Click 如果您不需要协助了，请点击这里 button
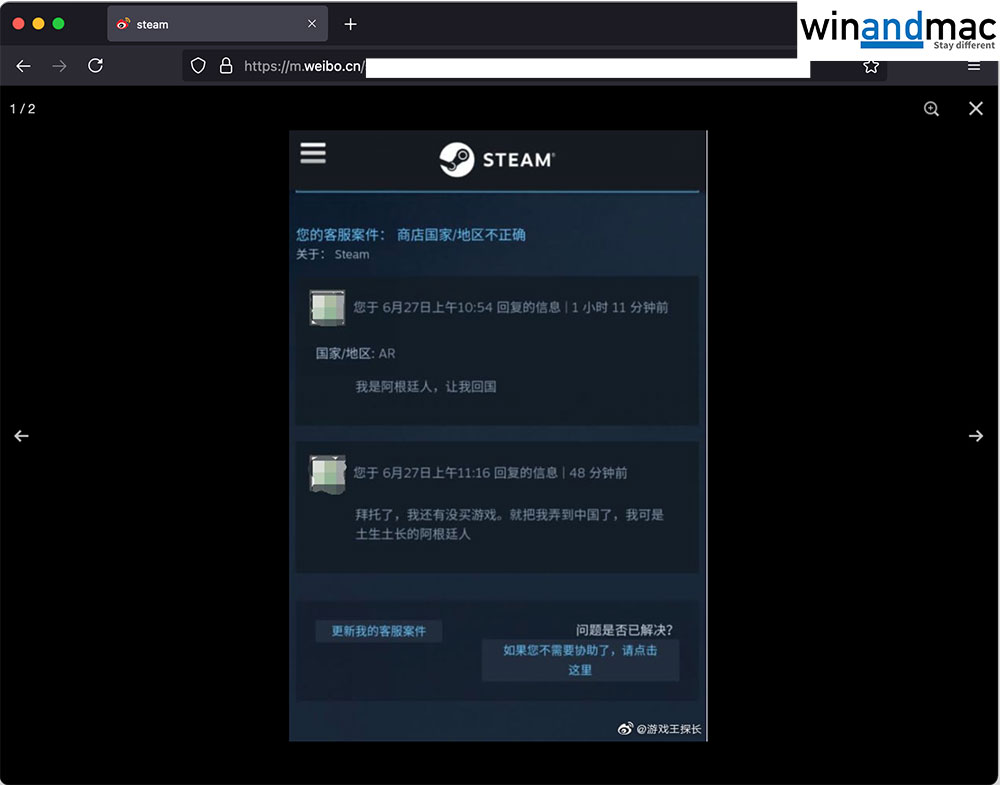The height and width of the screenshot is (785, 1000). (580, 660)
